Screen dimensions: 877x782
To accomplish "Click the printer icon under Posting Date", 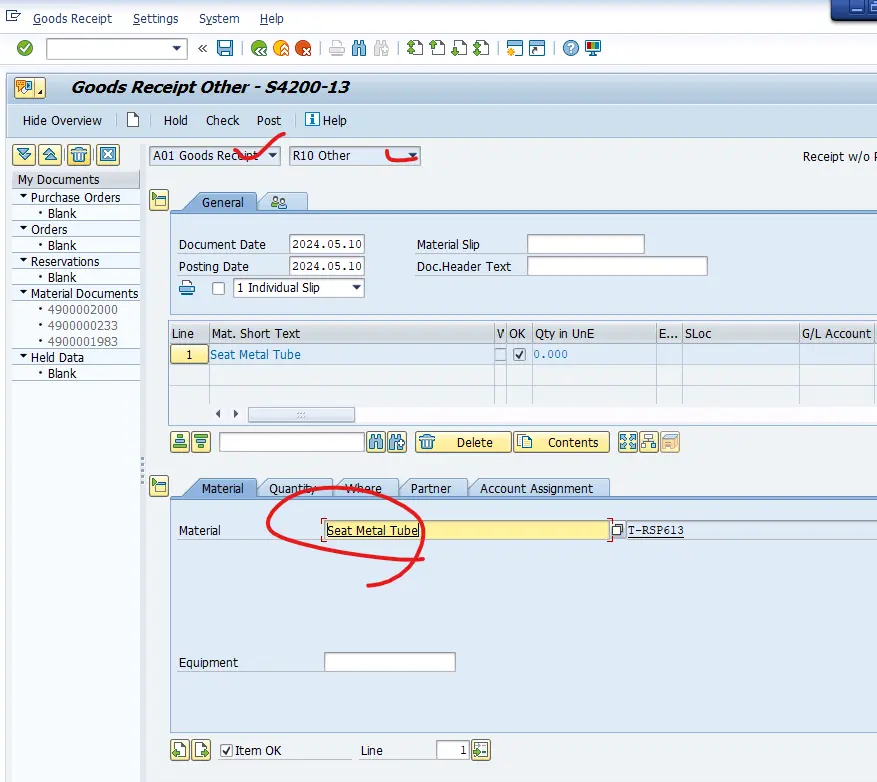I will pyautogui.click(x=187, y=288).
